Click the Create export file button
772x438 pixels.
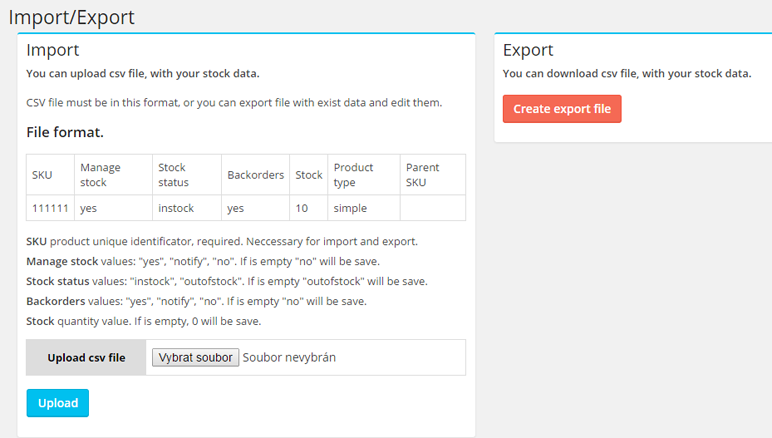pos(562,109)
